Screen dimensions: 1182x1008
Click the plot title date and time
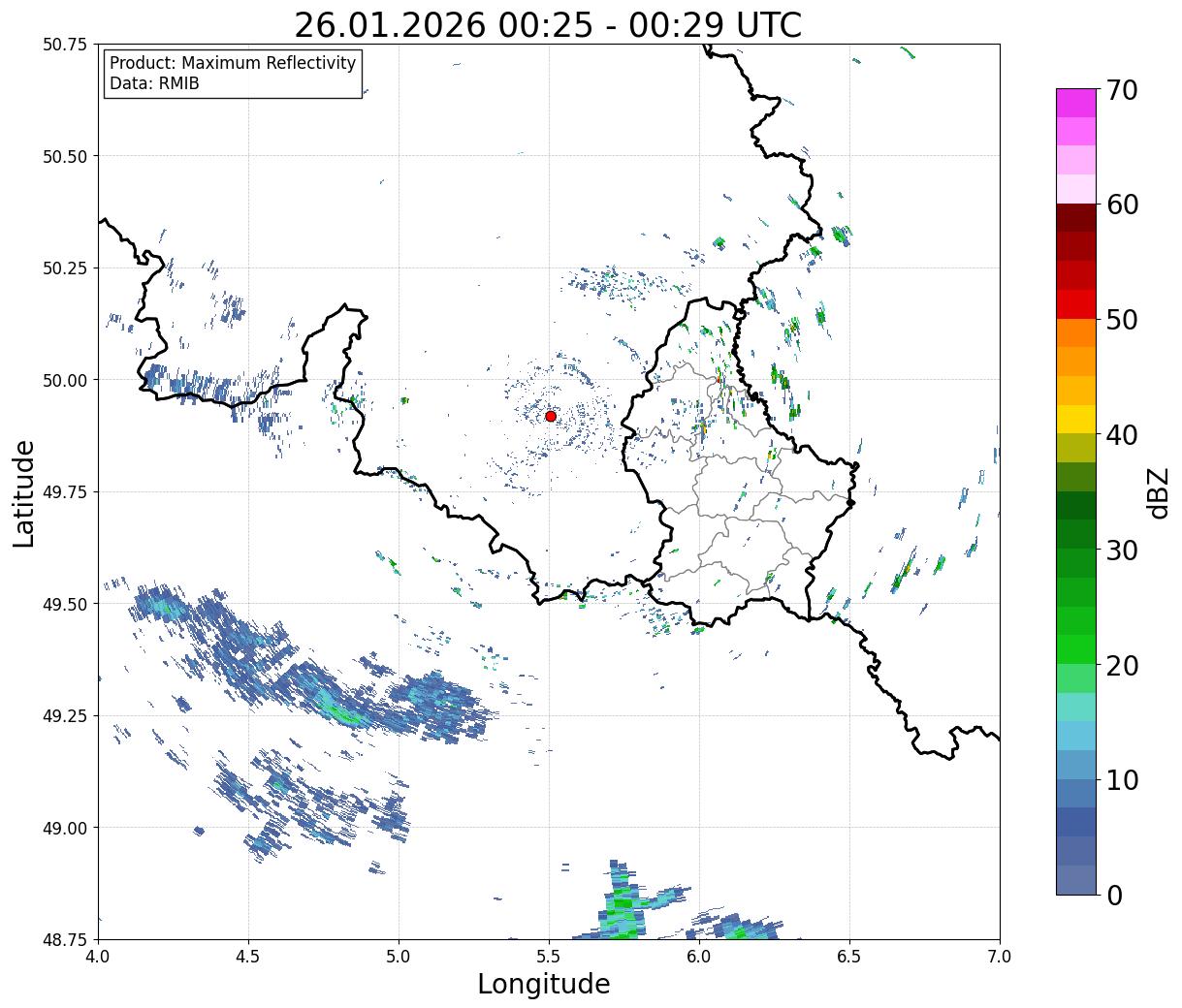click(548, 25)
